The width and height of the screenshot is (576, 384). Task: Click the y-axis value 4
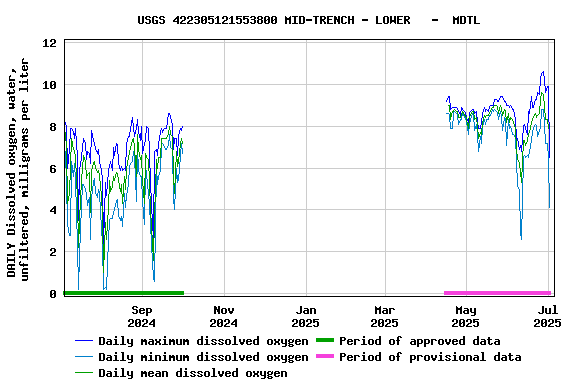[x=53, y=210]
